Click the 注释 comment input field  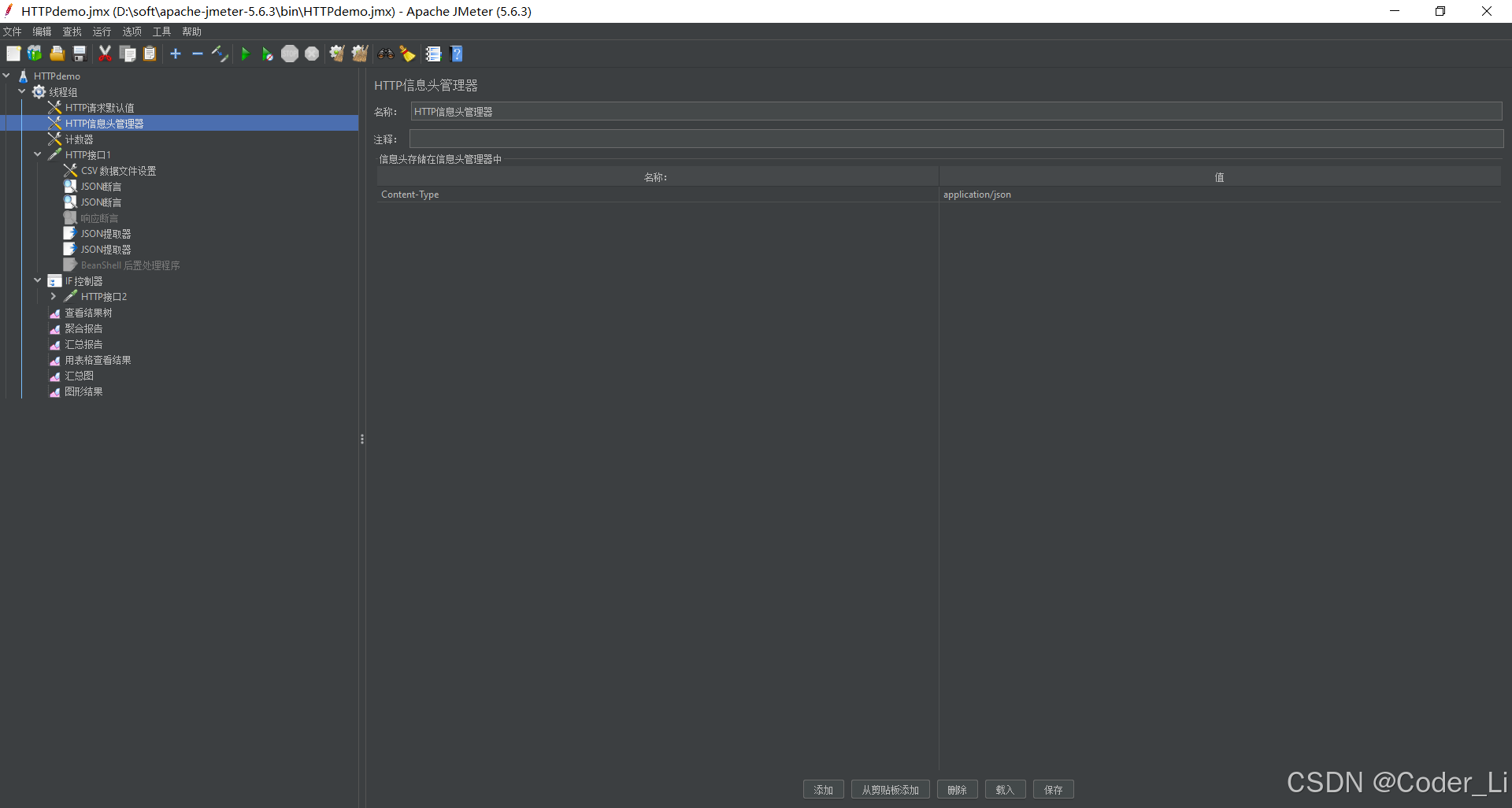(956, 139)
